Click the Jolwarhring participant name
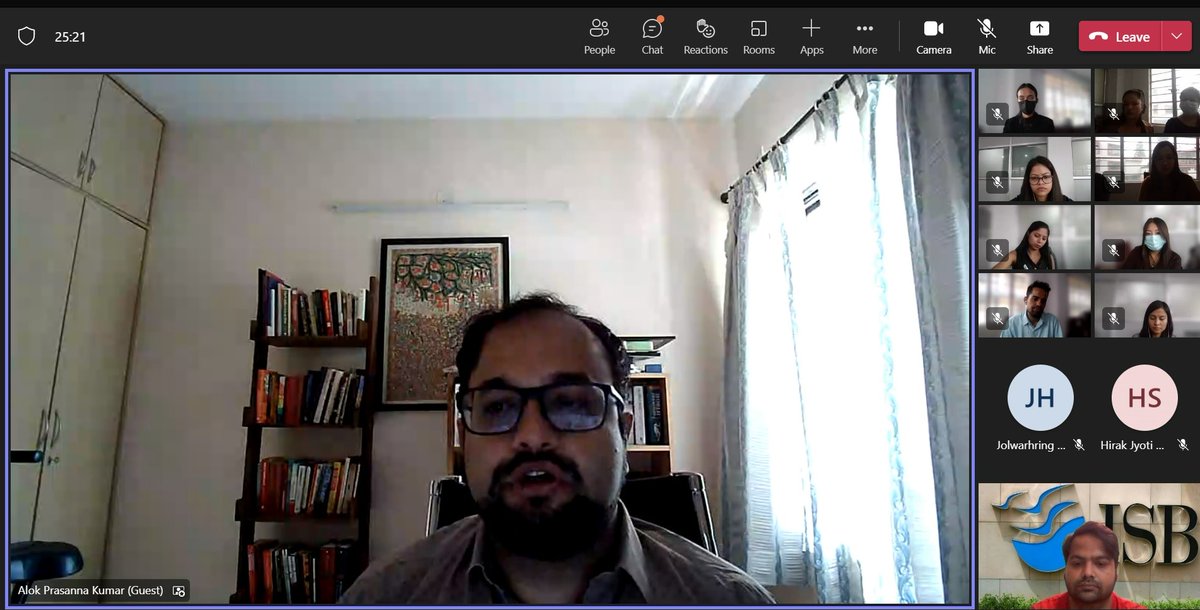The image size is (1200, 610). pyautogui.click(x=1033, y=446)
